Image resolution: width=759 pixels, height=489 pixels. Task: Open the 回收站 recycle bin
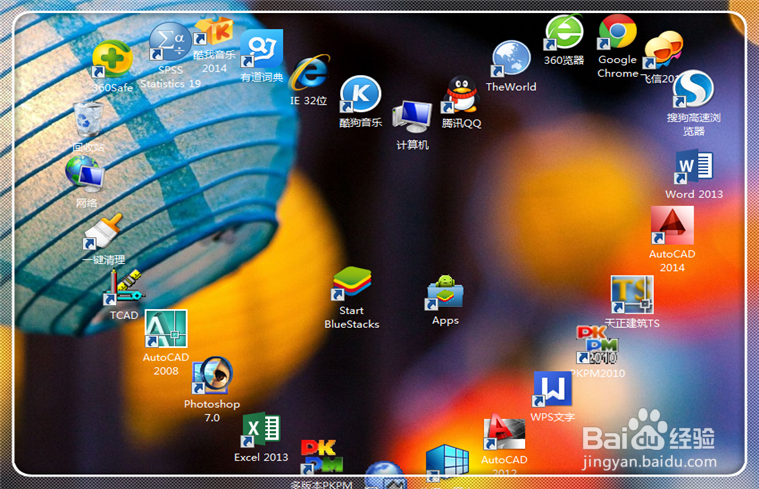88,119
